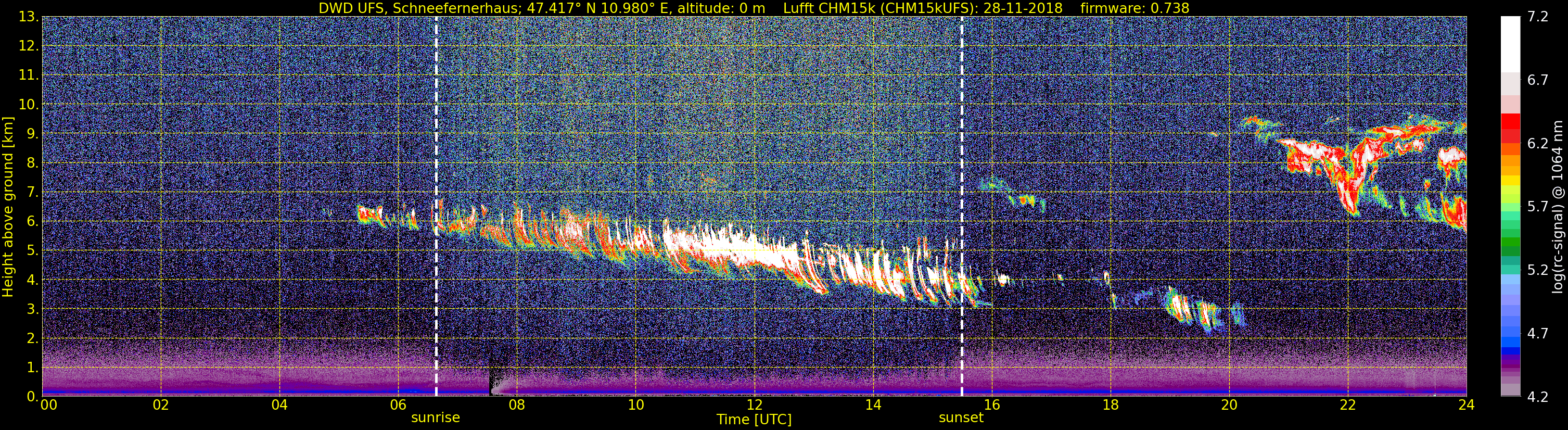
Task: Click the plot title text at top
Action: (x=754, y=8)
